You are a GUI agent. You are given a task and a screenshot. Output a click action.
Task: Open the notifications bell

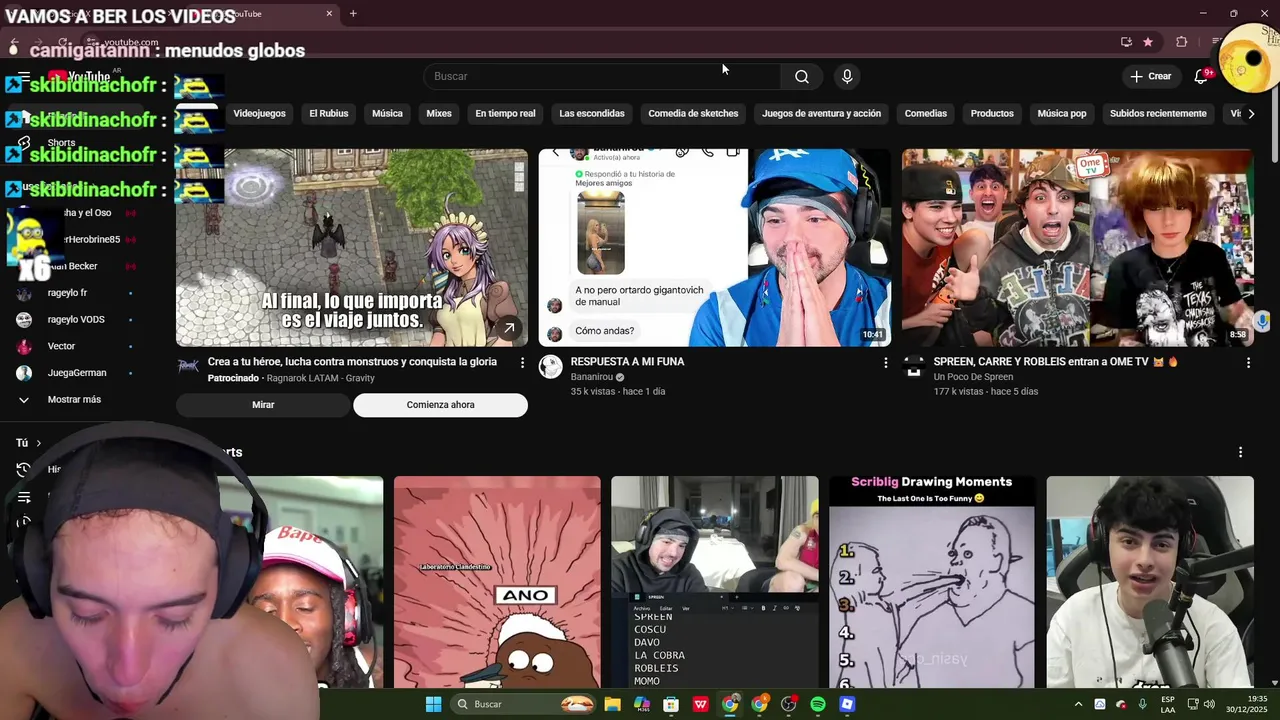[x=1201, y=76]
